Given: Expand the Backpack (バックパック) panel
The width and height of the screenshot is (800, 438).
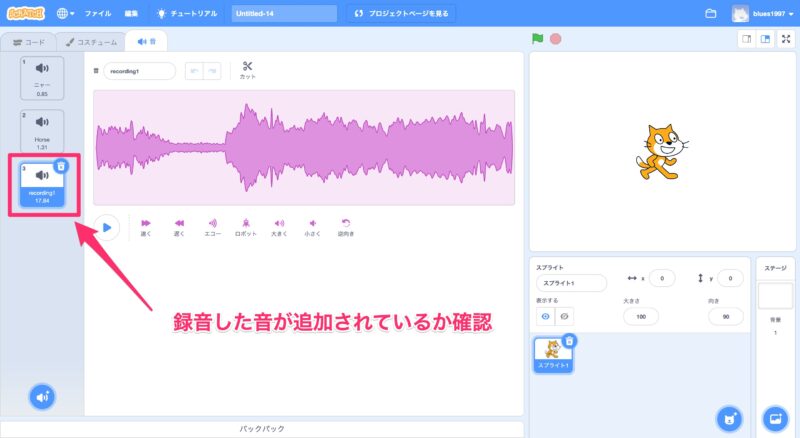Looking at the screenshot, I should click(x=265, y=429).
